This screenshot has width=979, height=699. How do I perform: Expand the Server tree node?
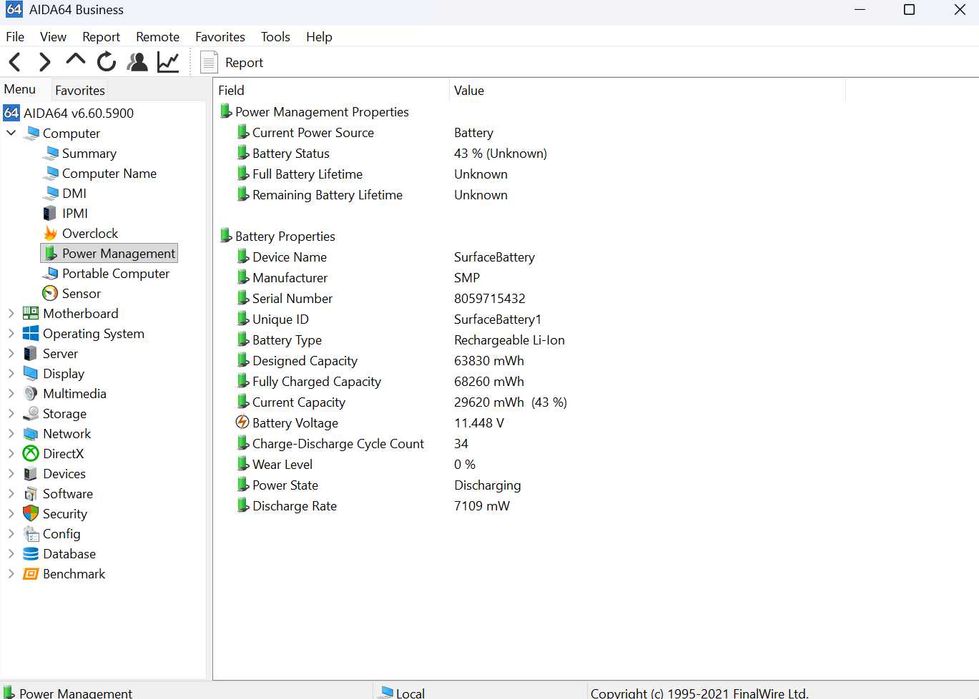coord(11,353)
